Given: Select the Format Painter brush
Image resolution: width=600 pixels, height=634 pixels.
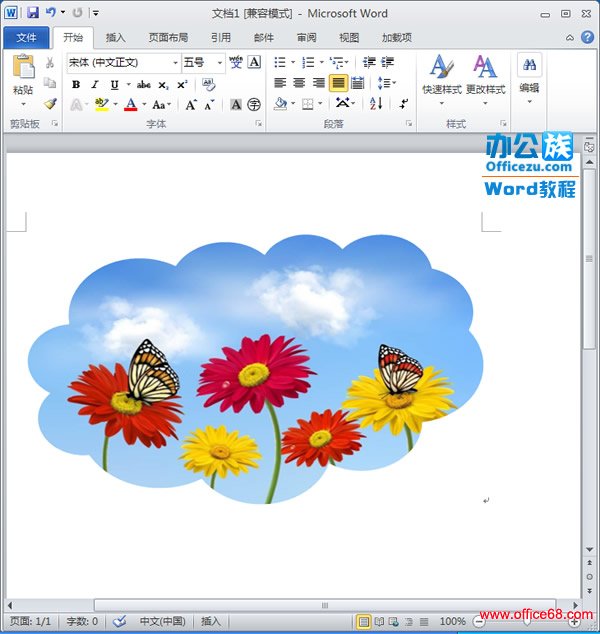Looking at the screenshot, I should click(50, 104).
